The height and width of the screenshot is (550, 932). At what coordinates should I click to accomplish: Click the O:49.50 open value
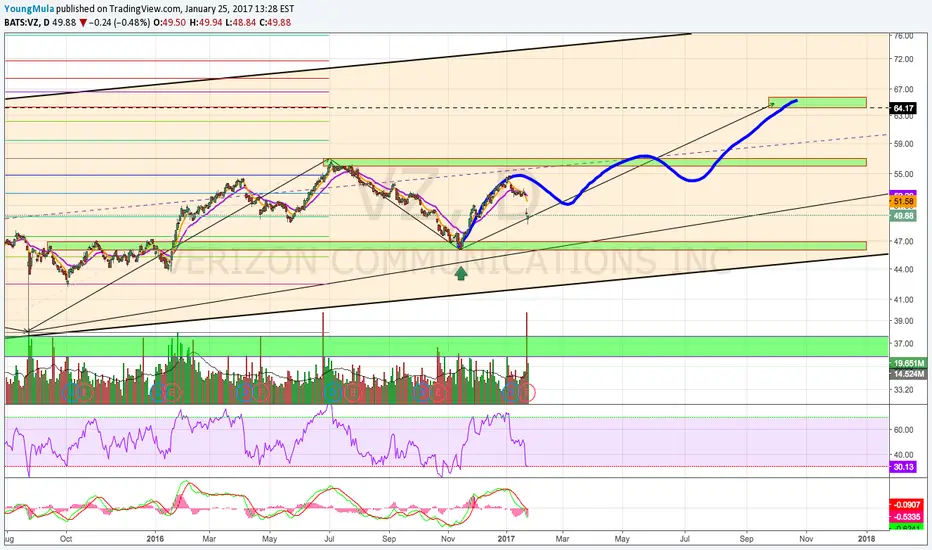[169, 23]
